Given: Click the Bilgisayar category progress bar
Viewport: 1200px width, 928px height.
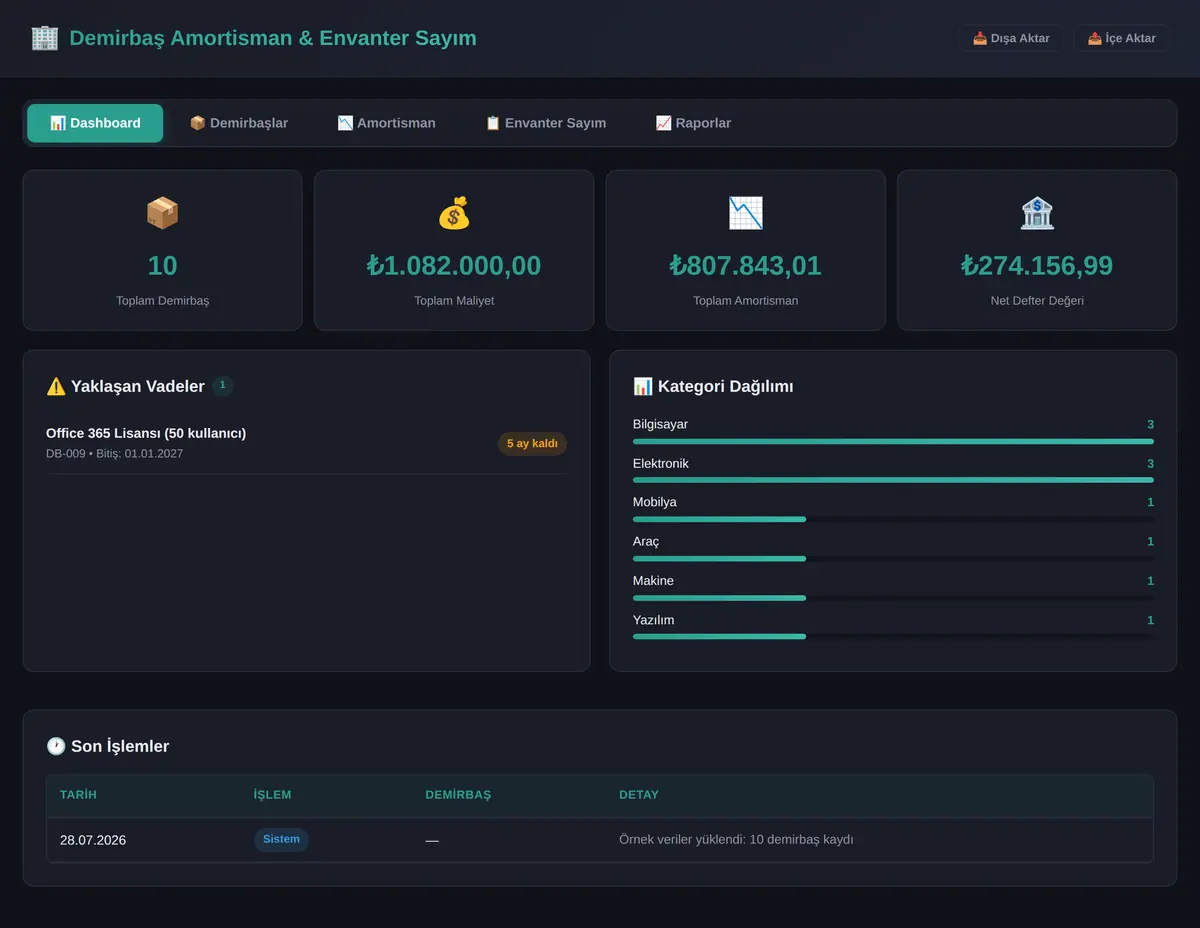Looking at the screenshot, I should (893, 441).
